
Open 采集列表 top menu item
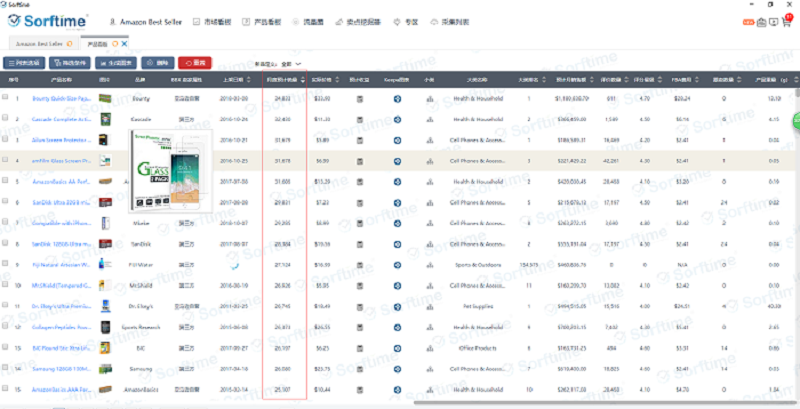pyautogui.click(x=449, y=22)
